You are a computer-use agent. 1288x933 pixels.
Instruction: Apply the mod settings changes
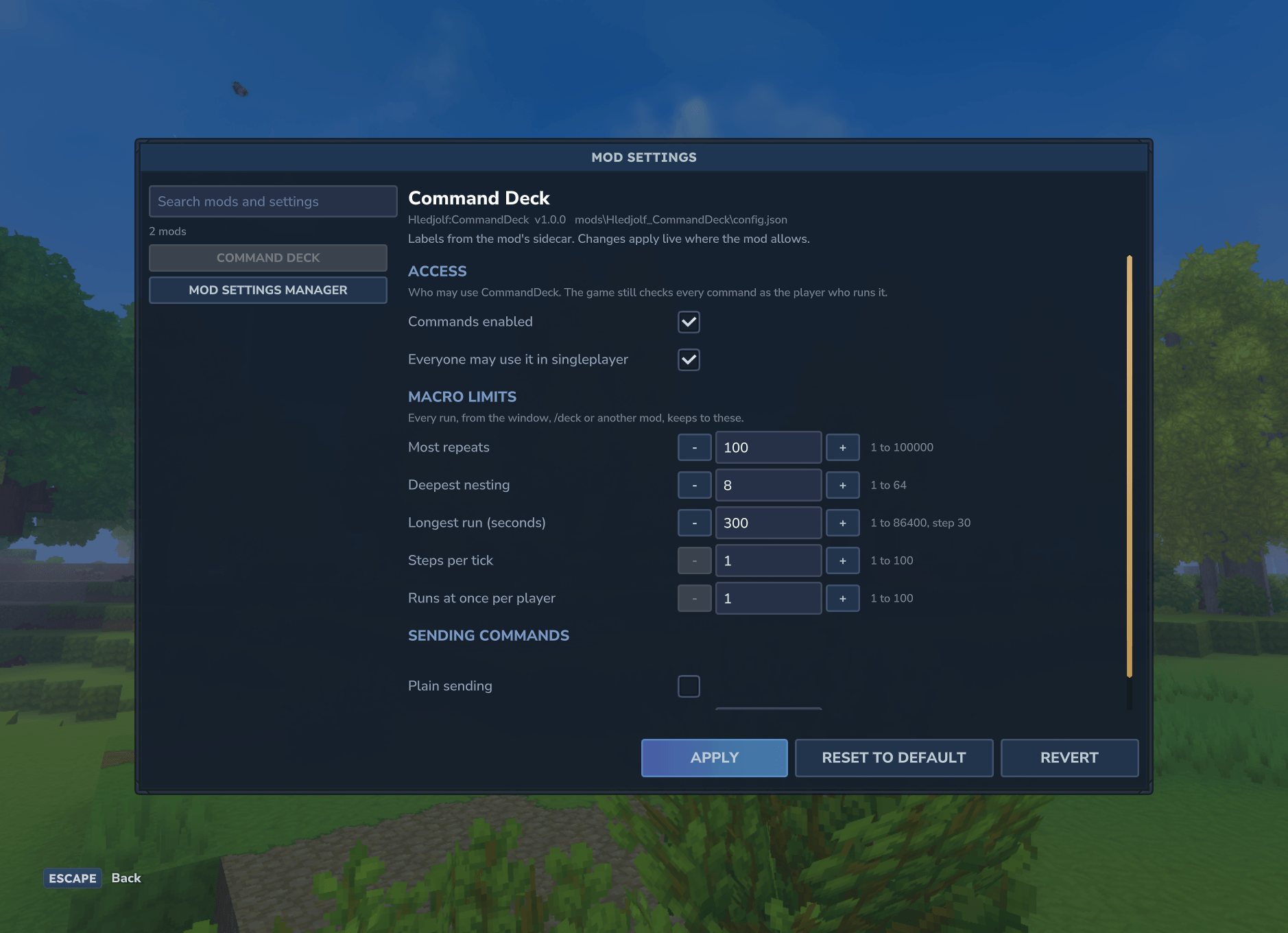pos(714,758)
